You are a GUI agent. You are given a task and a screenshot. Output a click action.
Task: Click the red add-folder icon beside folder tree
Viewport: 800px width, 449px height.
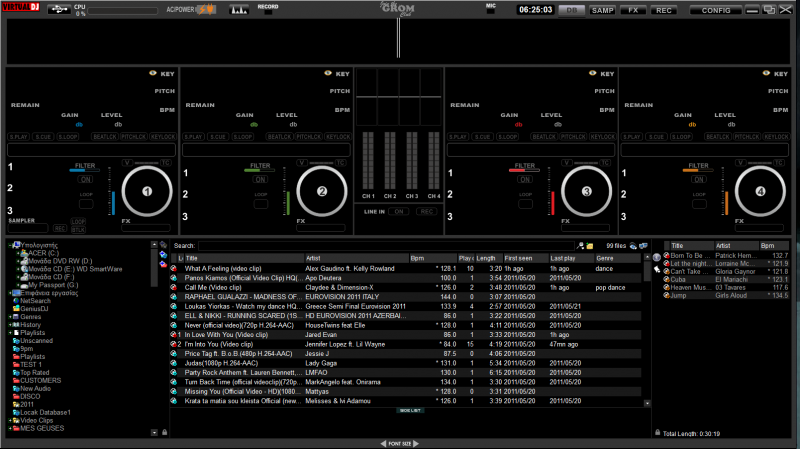point(163,264)
